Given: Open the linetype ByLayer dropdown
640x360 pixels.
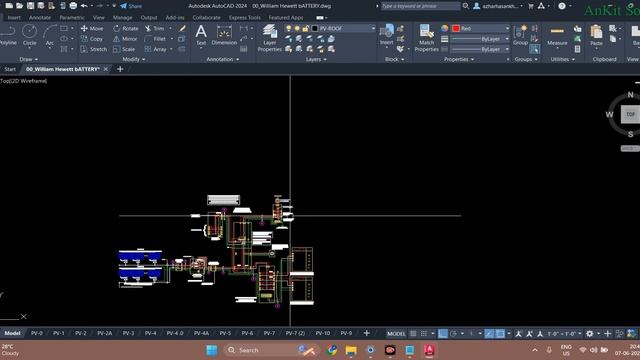Looking at the screenshot, I should click(507, 49).
